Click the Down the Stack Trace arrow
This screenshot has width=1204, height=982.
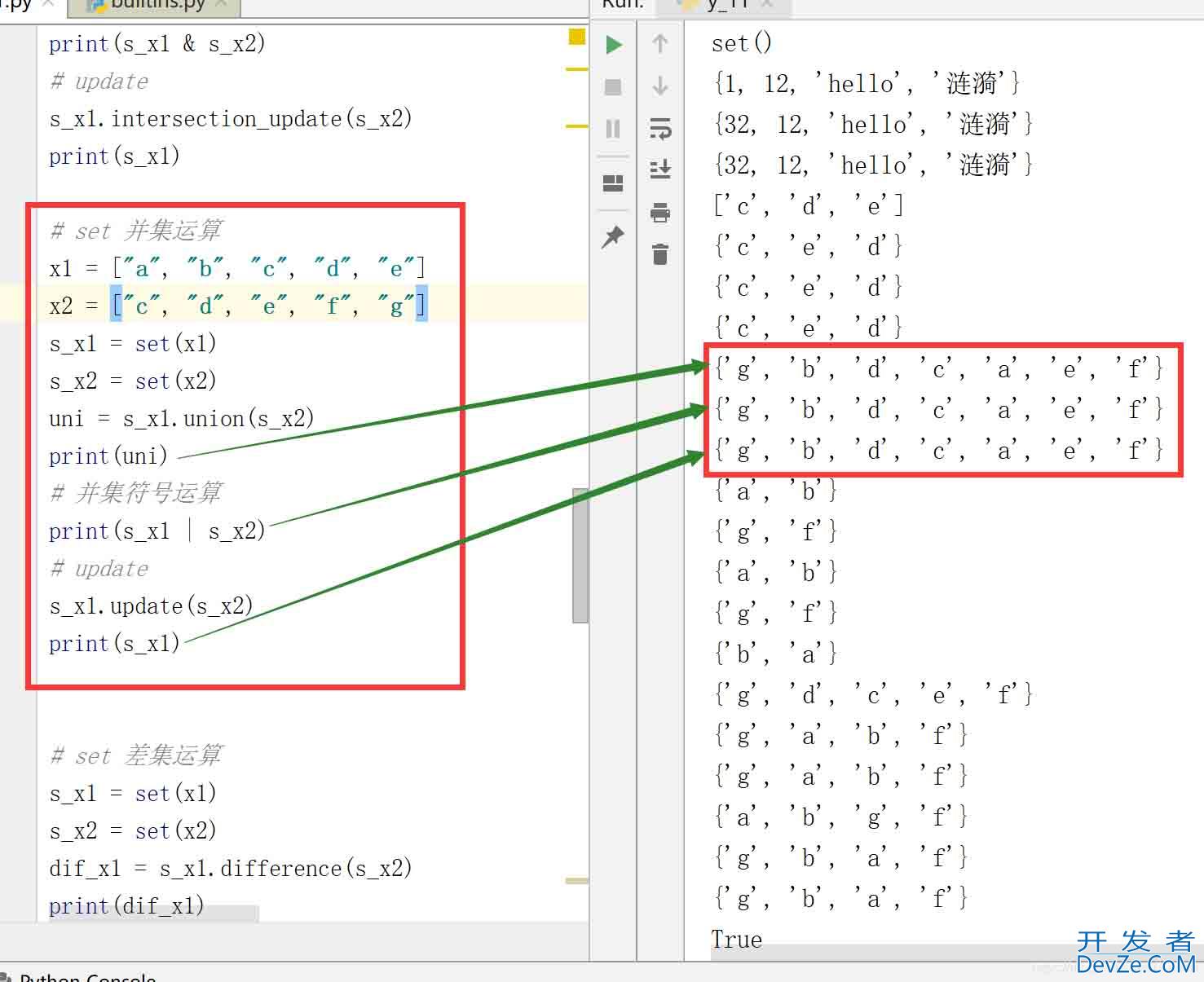[660, 86]
